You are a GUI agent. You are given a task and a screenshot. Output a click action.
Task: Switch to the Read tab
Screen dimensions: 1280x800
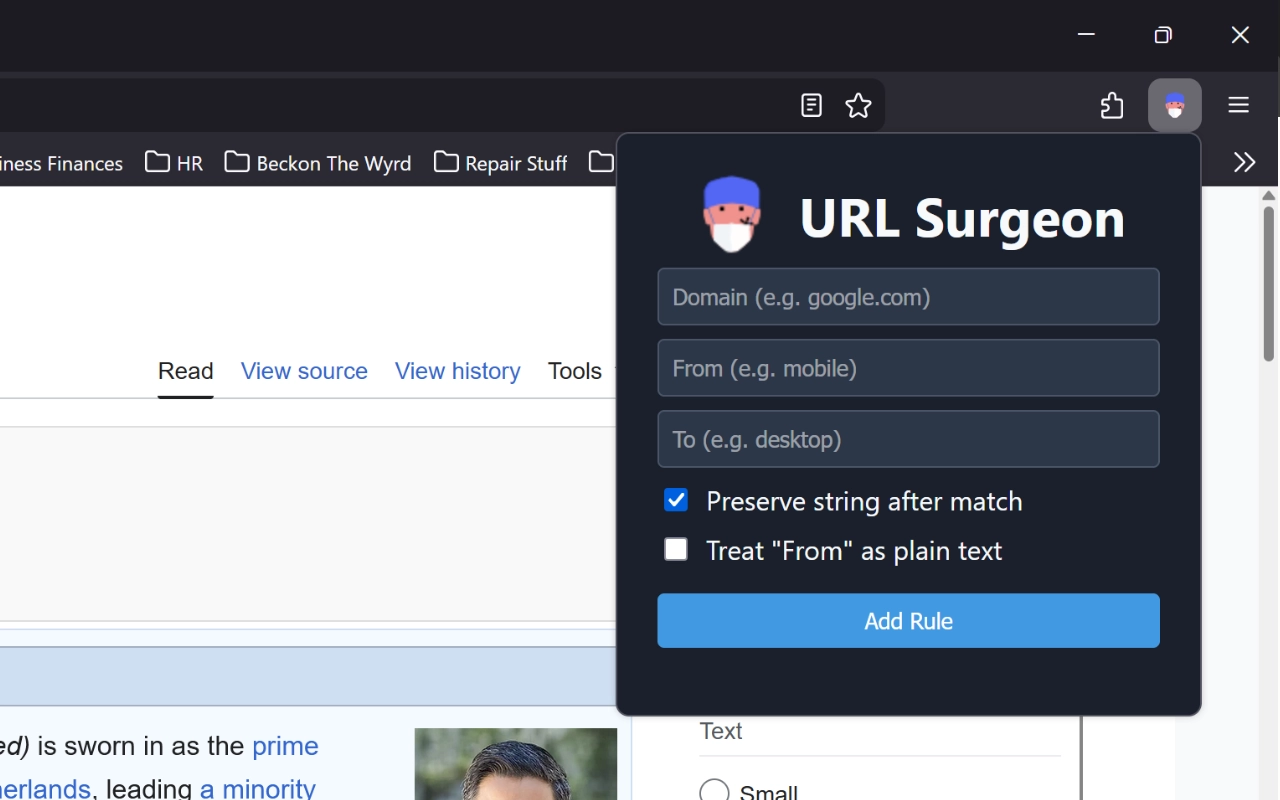point(185,371)
